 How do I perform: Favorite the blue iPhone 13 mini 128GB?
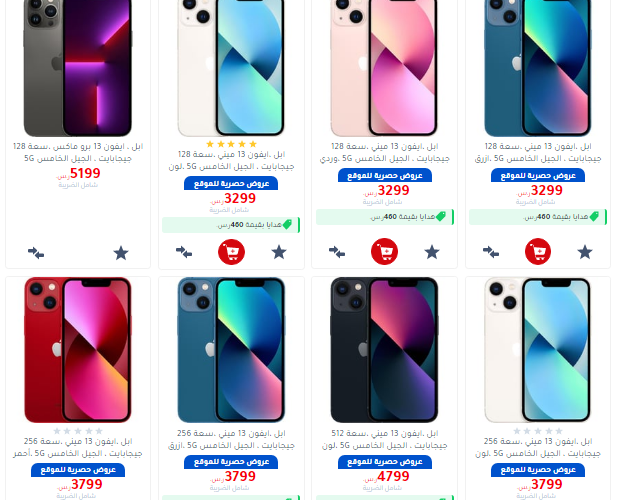585,252
